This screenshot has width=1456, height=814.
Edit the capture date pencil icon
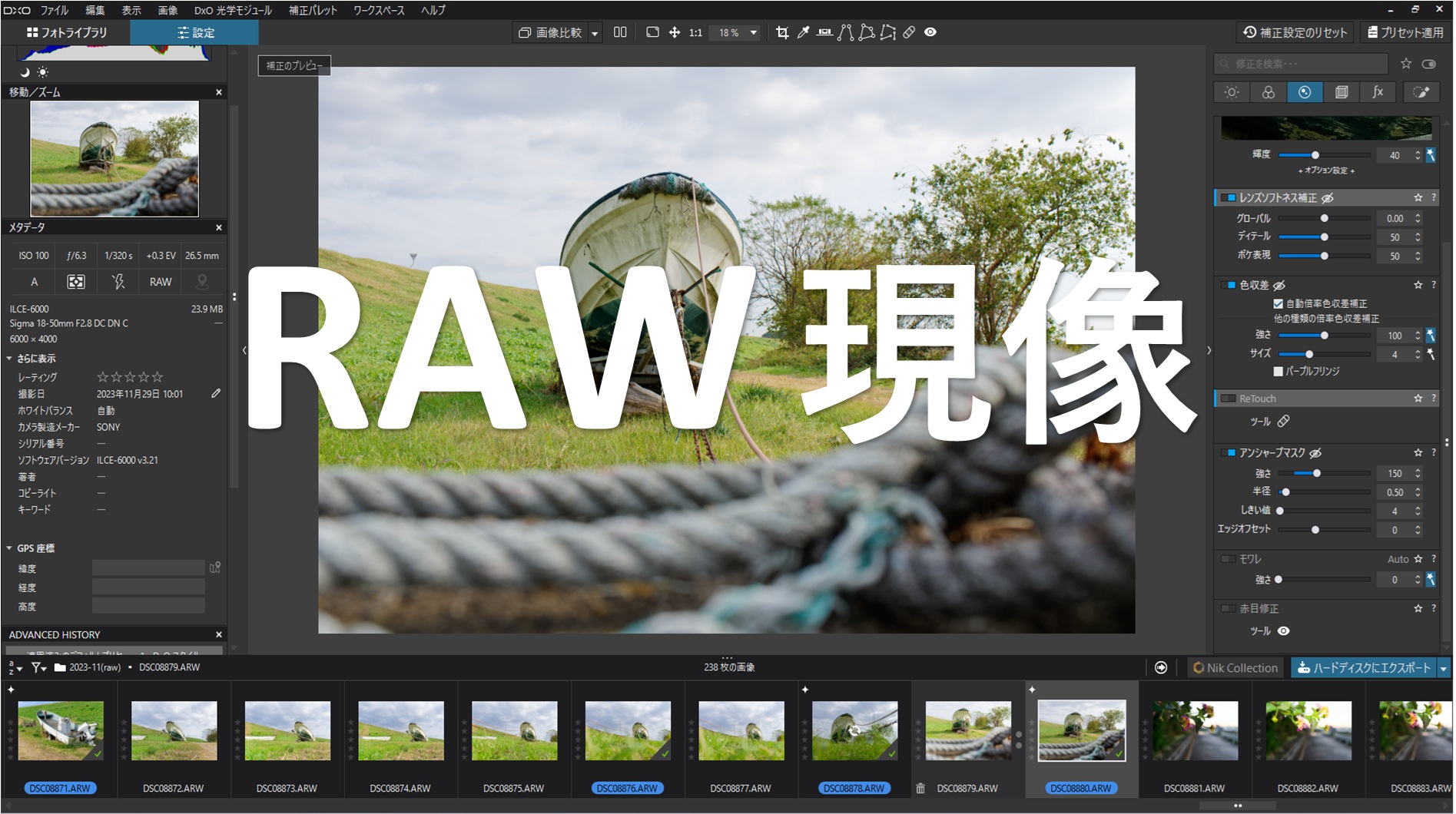[x=216, y=393]
